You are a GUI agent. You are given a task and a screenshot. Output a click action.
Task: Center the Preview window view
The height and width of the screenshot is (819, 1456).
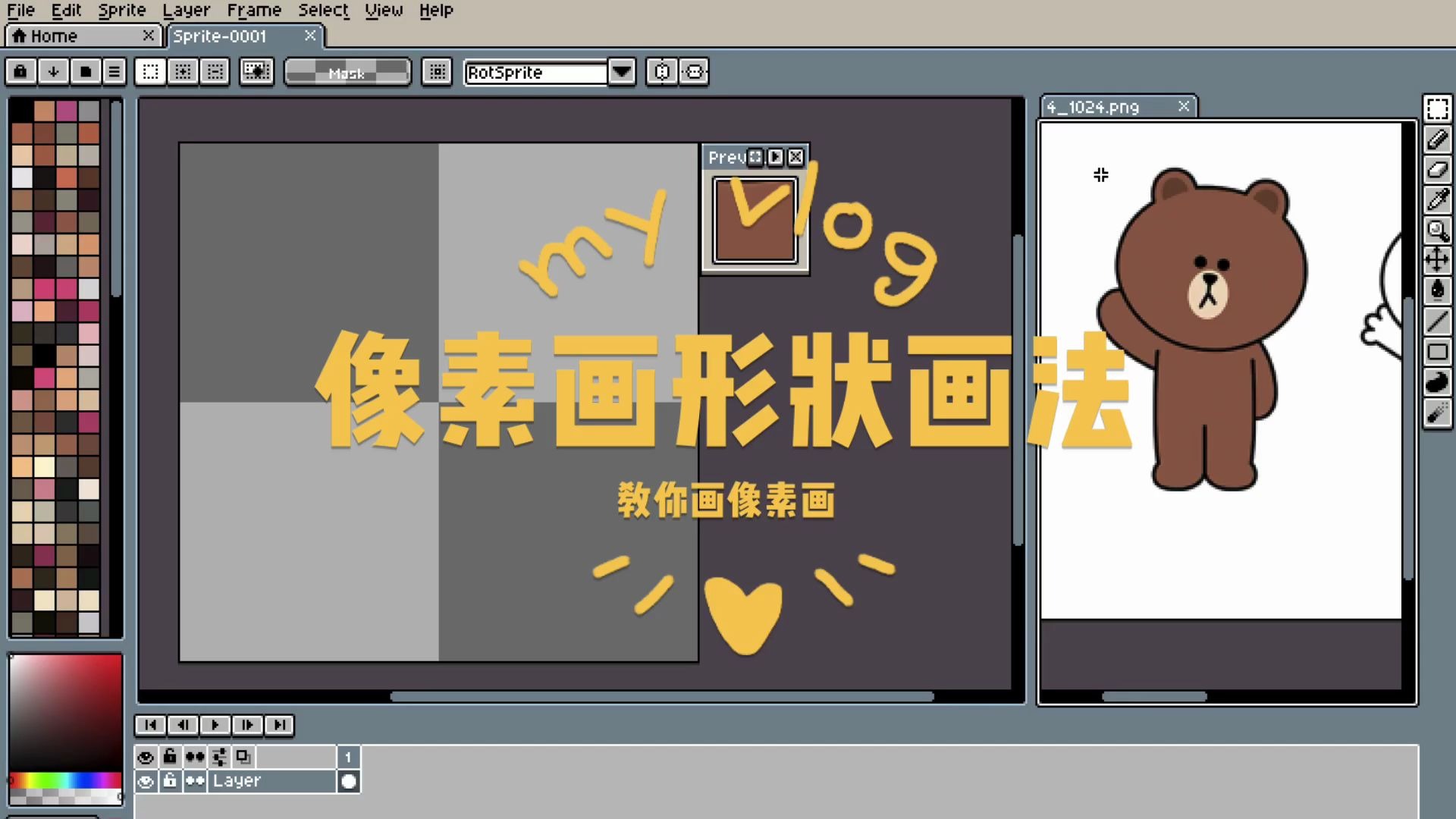point(755,157)
